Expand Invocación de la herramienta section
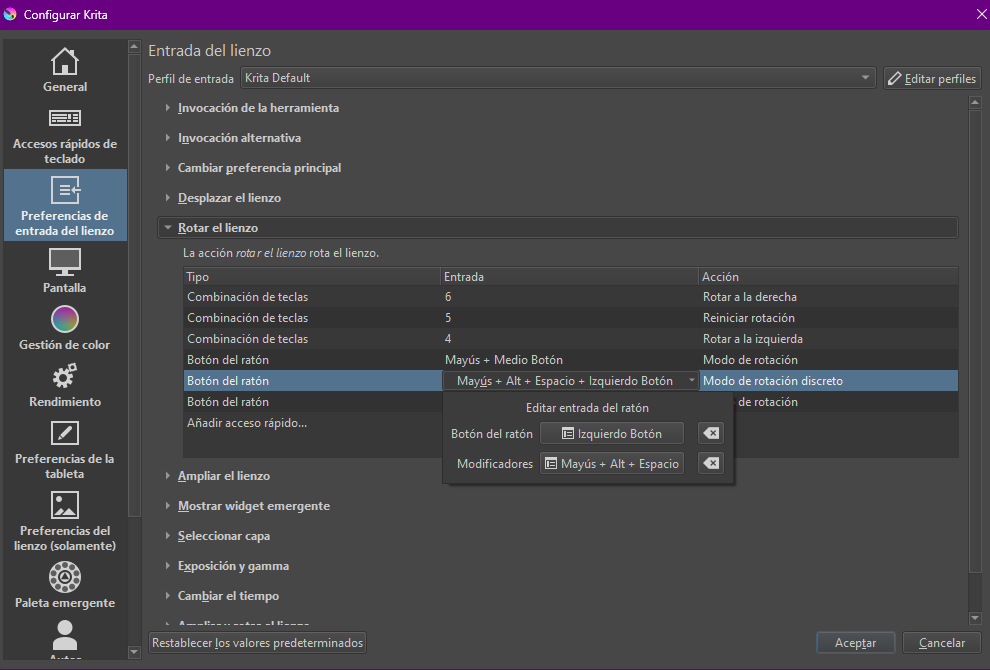Viewport: 990px width, 670px height. (258, 108)
